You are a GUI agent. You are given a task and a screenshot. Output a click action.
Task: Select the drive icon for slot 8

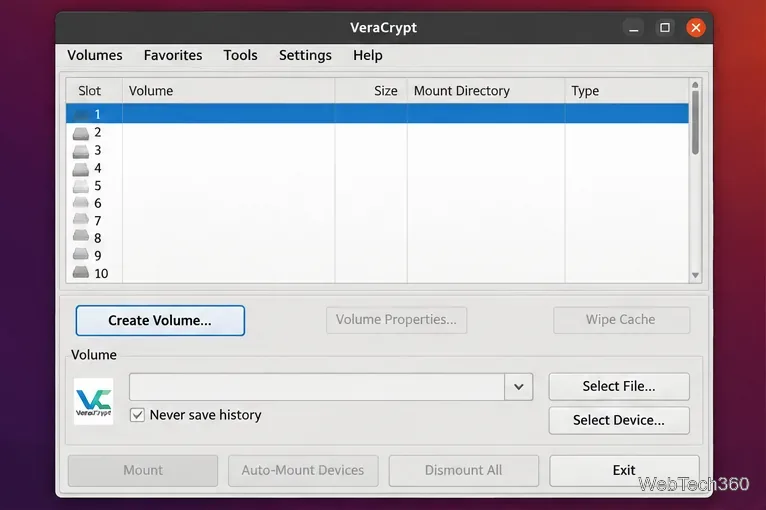pyautogui.click(x=81, y=236)
